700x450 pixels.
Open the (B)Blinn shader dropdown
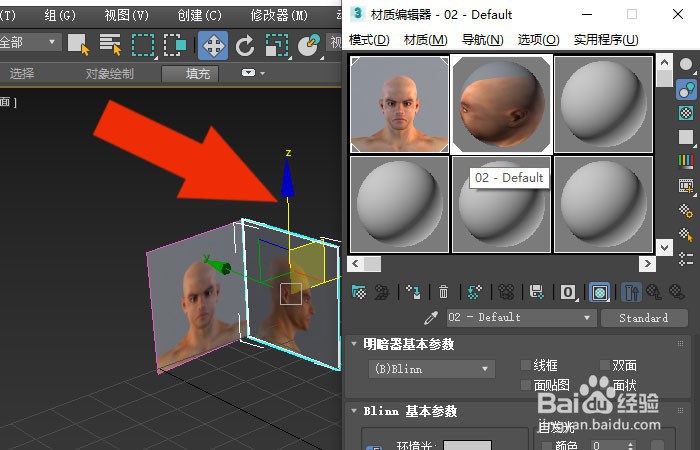click(x=432, y=369)
